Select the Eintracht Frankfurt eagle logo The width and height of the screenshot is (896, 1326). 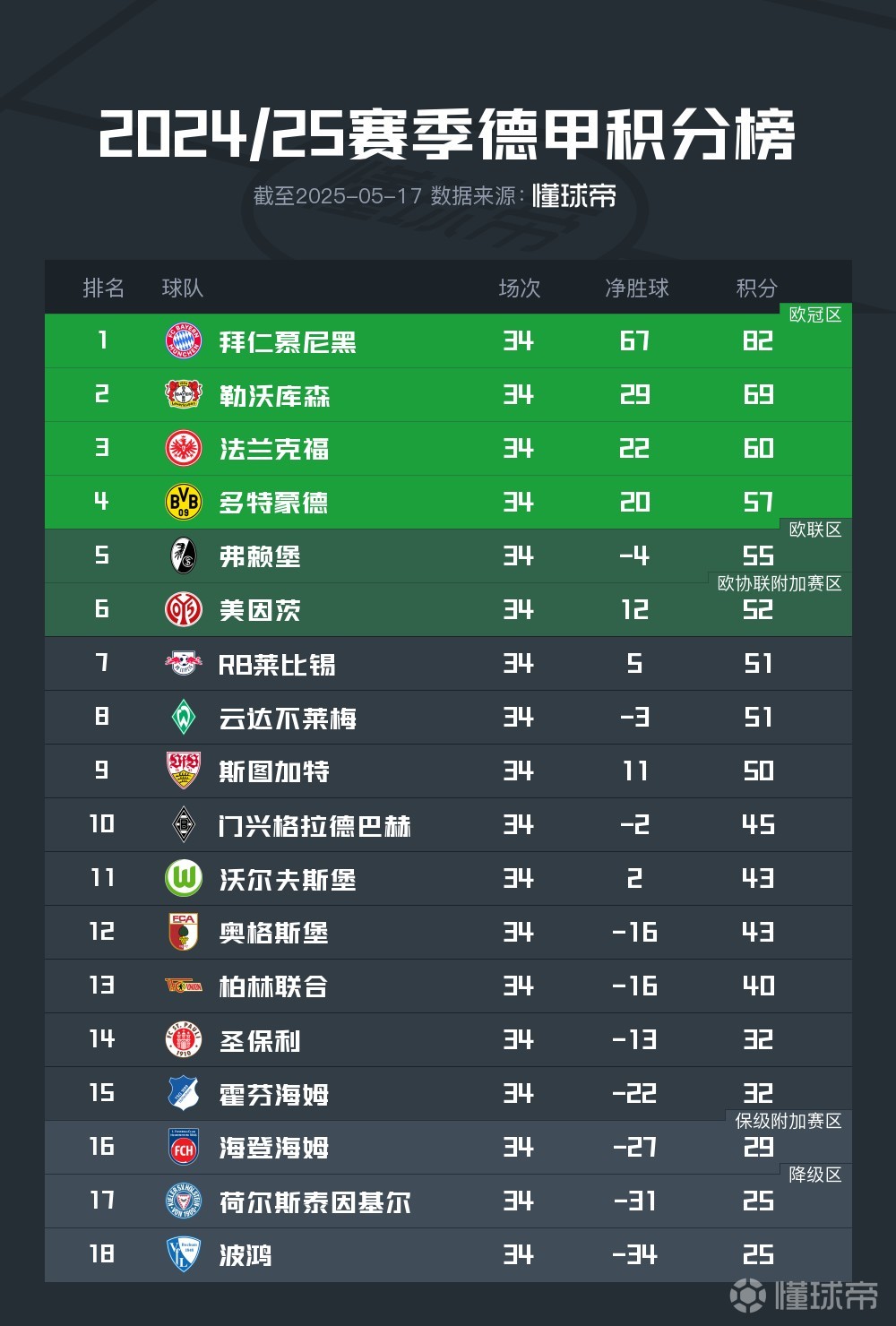tap(184, 449)
